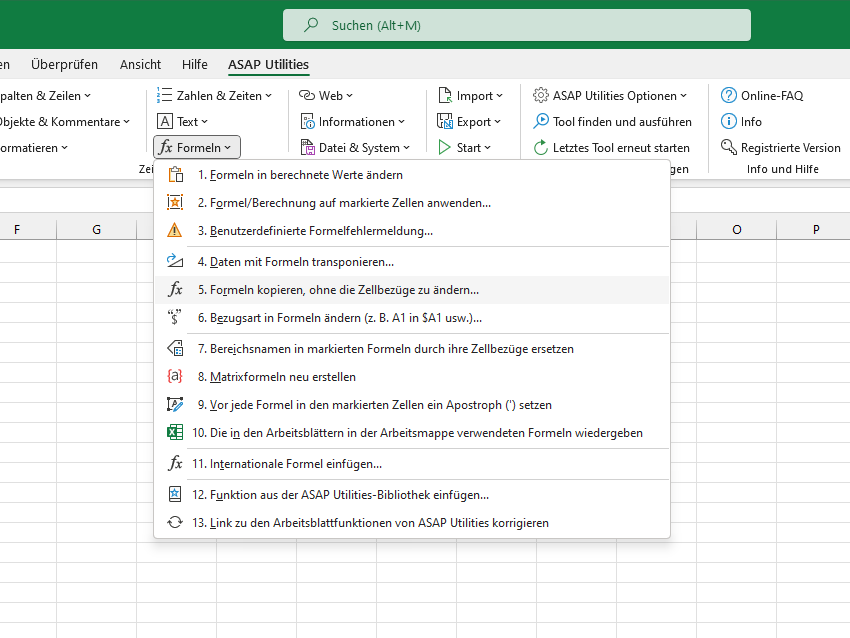Click the red {a} Matrixformeln icon
Image resolution: width=850 pixels, height=638 pixels.
[x=175, y=376]
